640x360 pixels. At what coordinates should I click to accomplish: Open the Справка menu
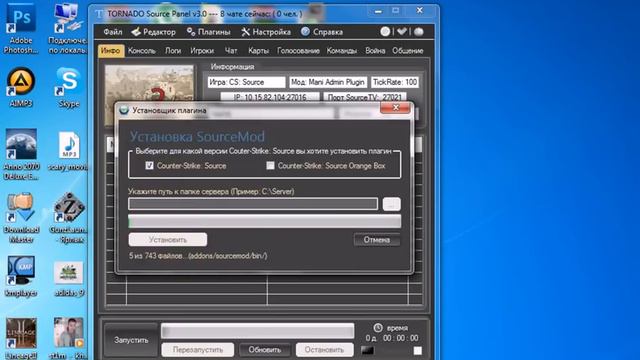pos(322,32)
